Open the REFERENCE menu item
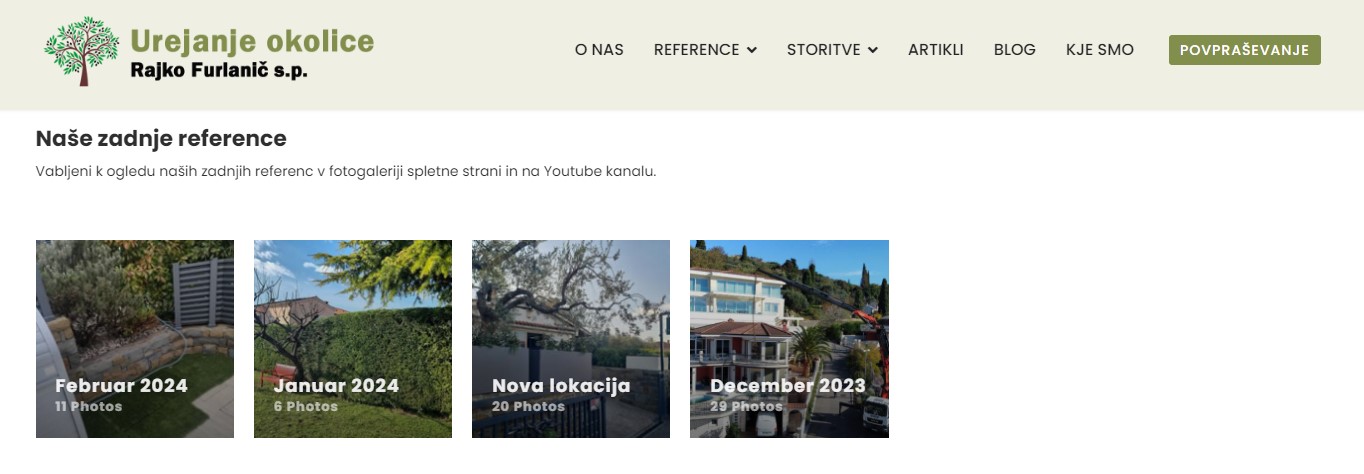This screenshot has width=1364, height=474. (x=696, y=50)
